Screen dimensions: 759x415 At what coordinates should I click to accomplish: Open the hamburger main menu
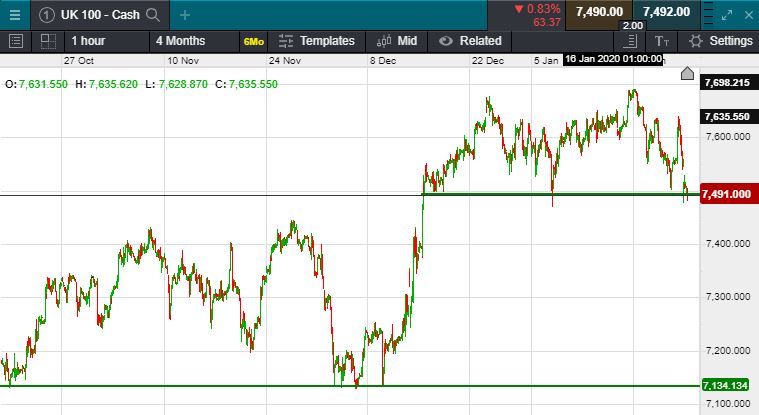coord(14,14)
